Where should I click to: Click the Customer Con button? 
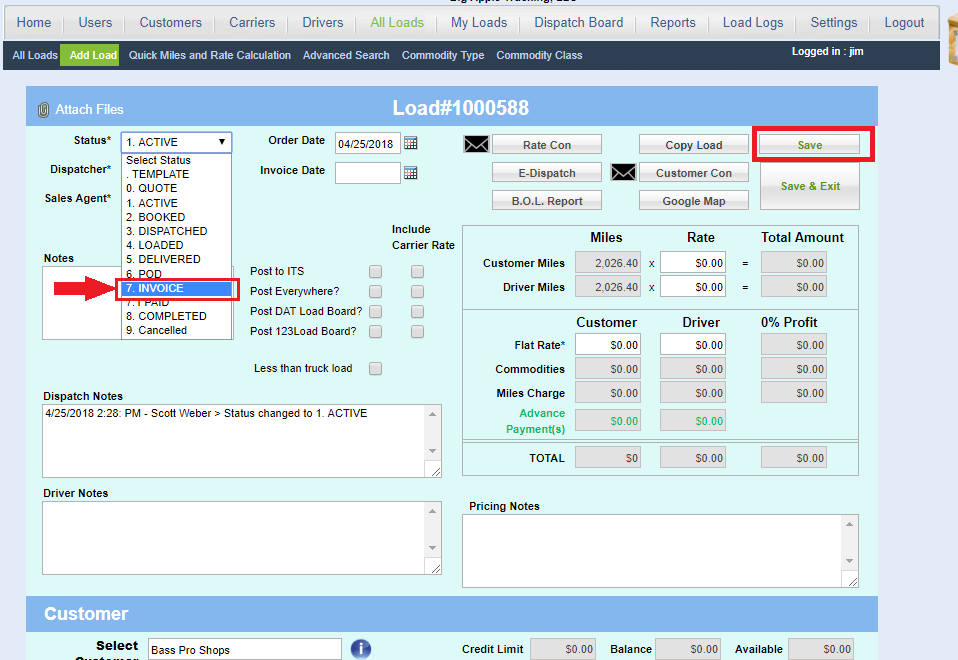(x=693, y=173)
